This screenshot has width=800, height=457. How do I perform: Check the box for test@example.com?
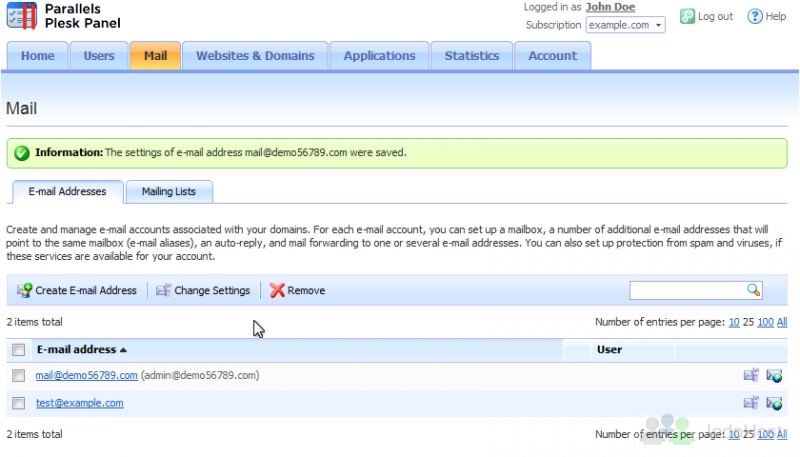tap(18, 403)
